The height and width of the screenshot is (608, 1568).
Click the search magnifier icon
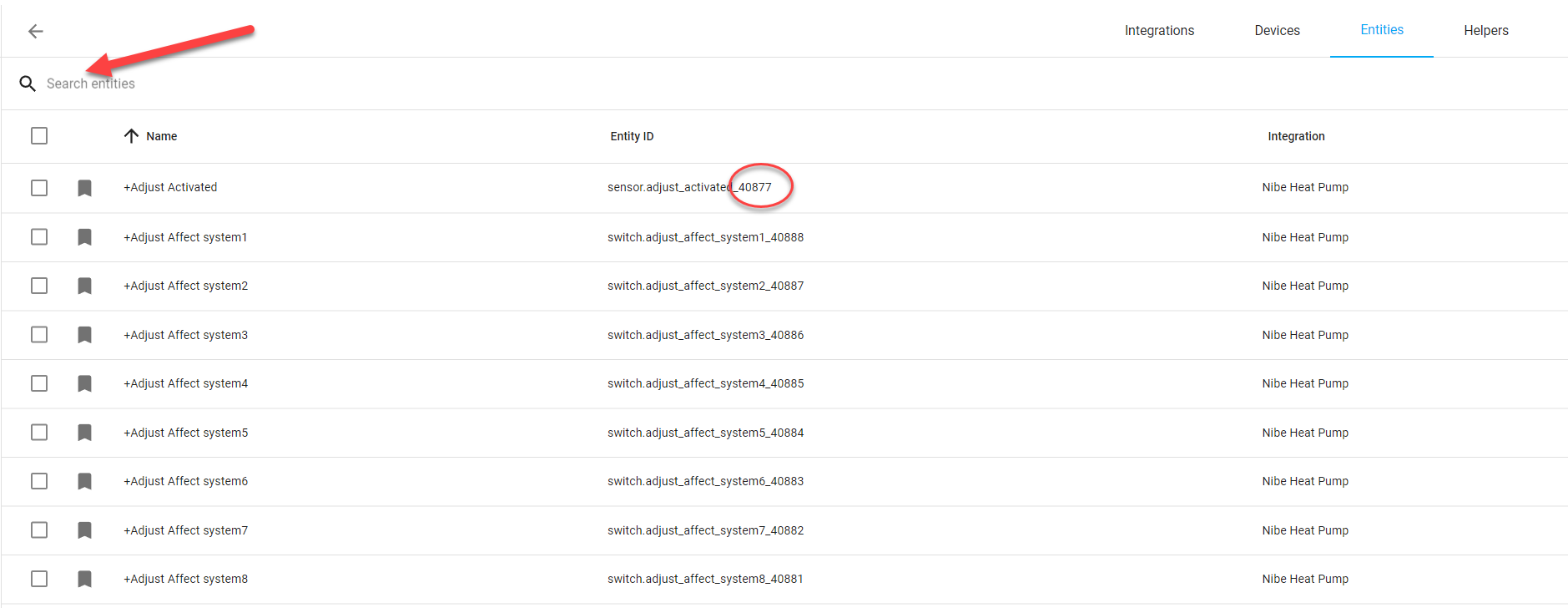[28, 84]
